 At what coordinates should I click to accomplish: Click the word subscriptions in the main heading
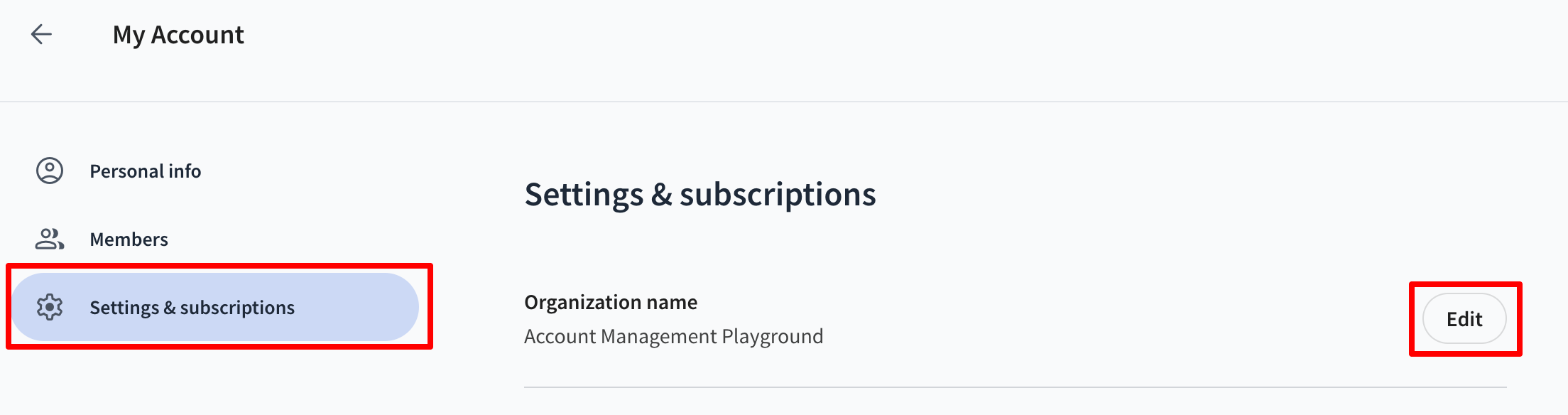tap(778, 195)
